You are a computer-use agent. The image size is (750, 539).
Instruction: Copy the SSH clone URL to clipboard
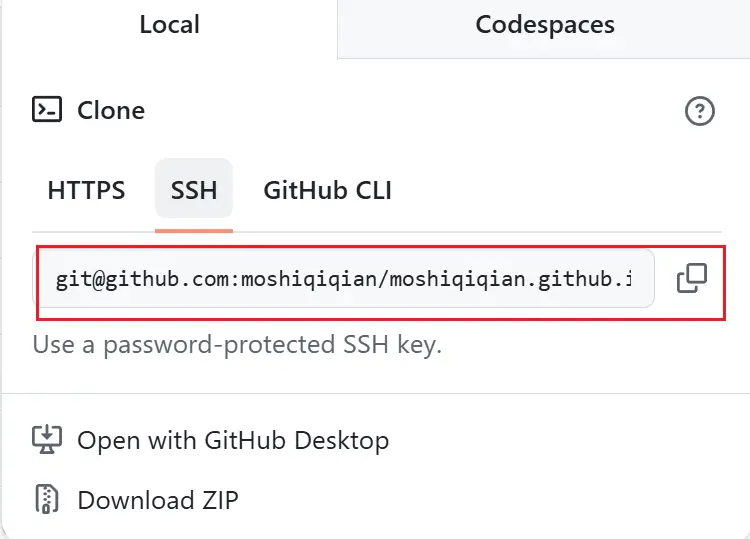click(692, 279)
